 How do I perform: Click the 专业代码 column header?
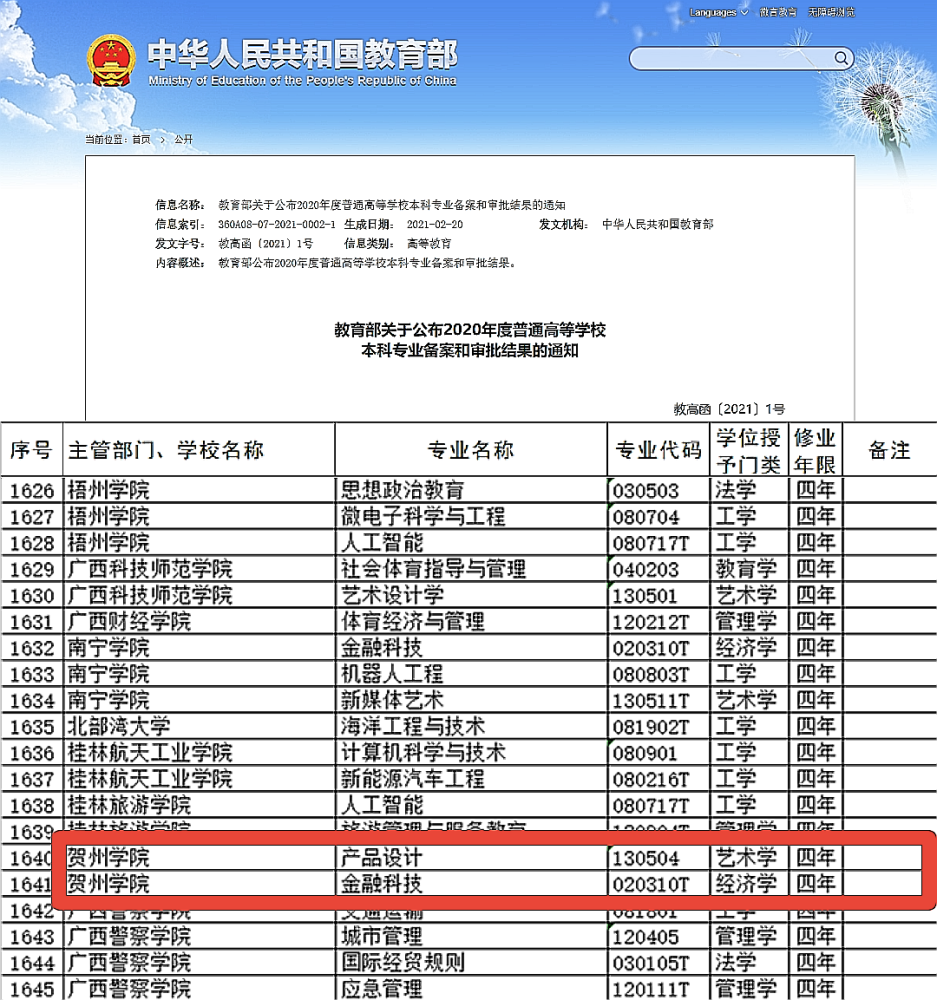coord(658,450)
